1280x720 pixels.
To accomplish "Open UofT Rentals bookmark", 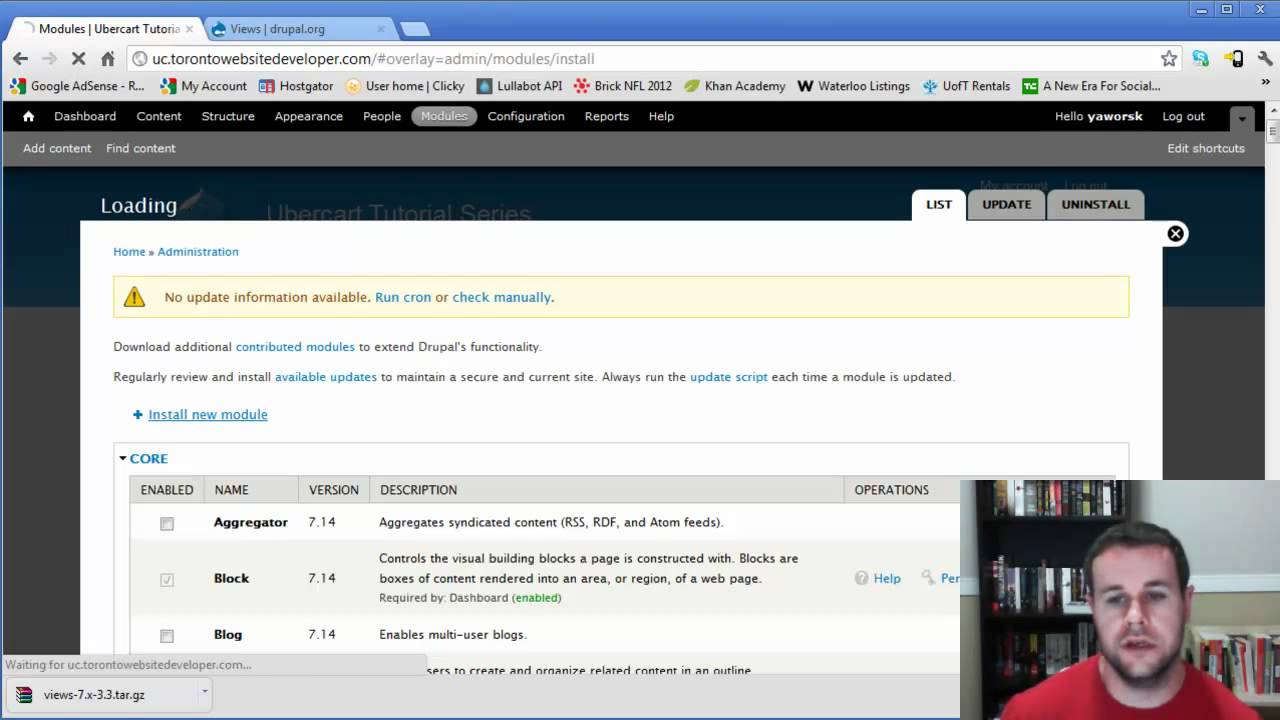I will [966, 86].
